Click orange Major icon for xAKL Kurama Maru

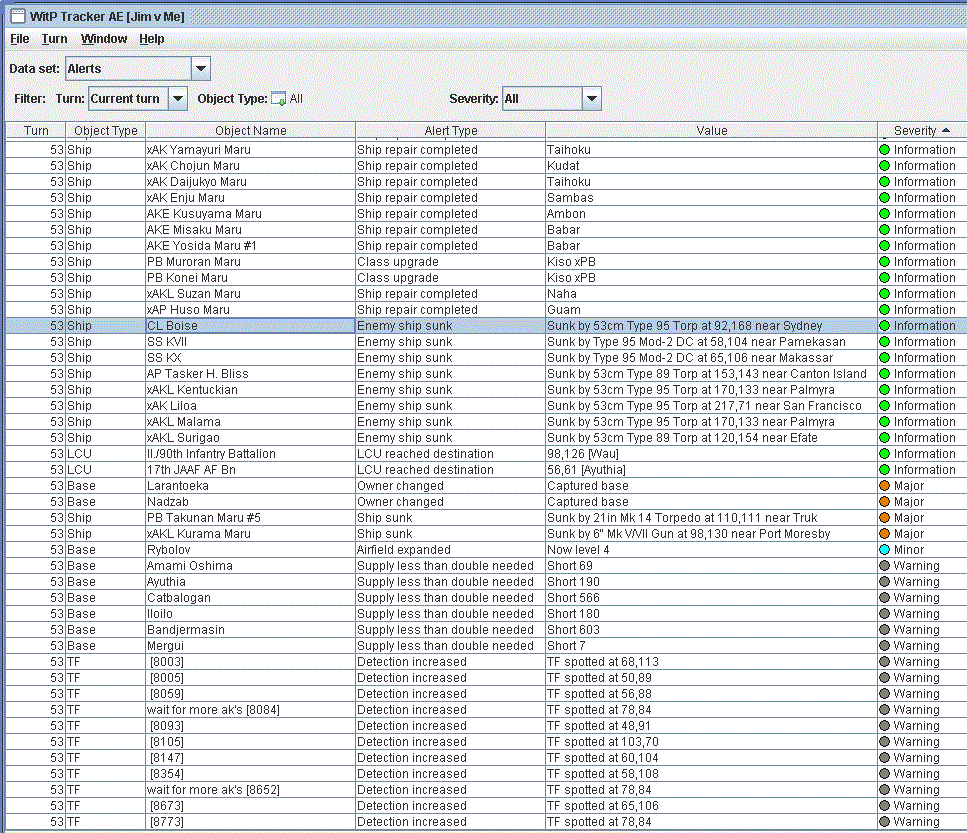tap(885, 534)
